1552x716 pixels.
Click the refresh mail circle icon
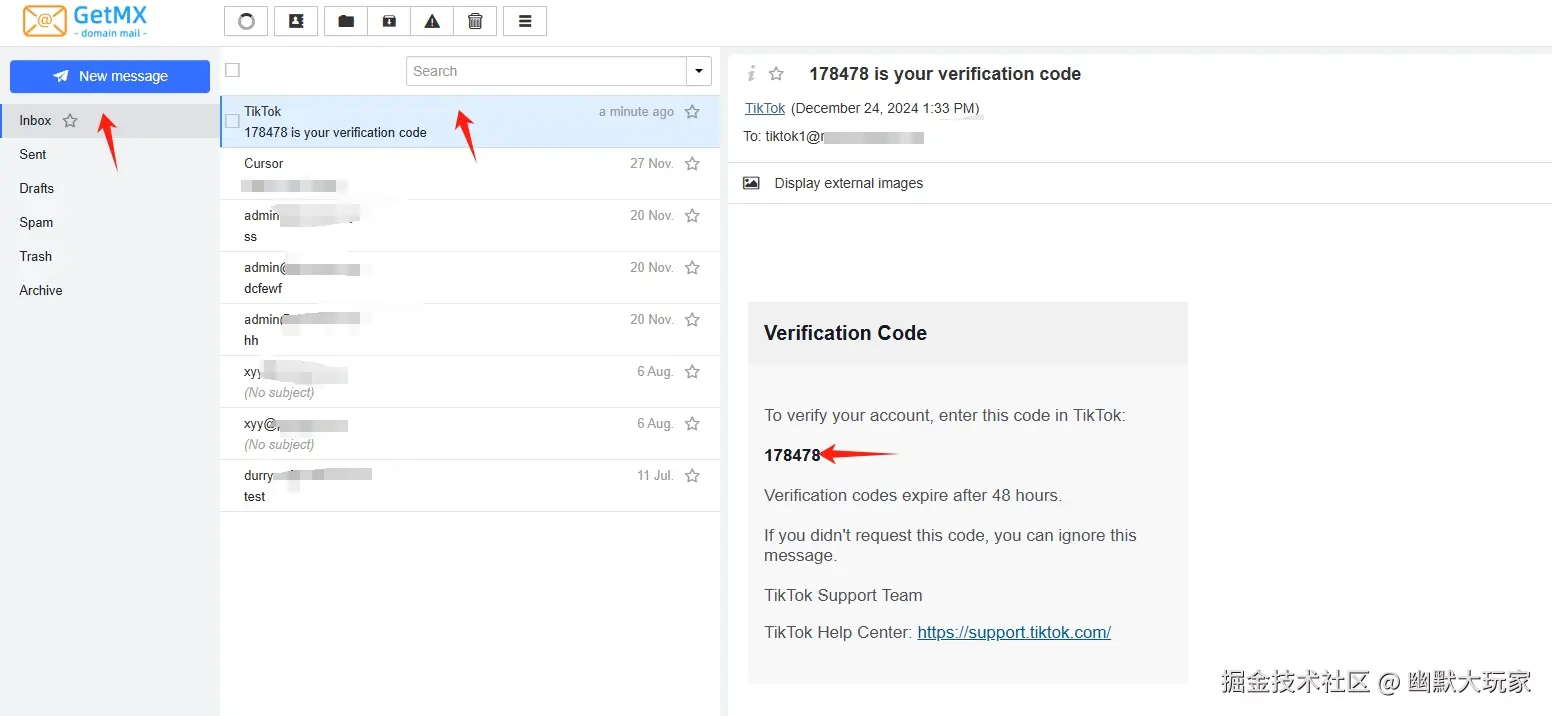[246, 21]
